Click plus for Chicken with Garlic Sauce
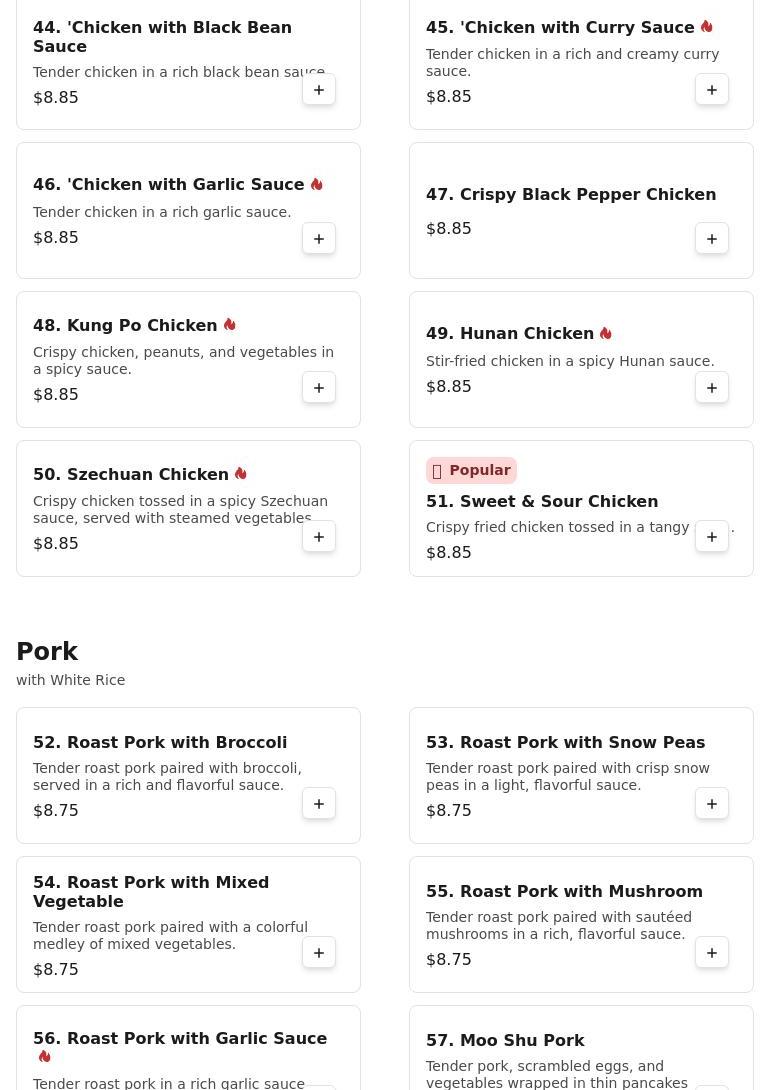 pos(319,238)
